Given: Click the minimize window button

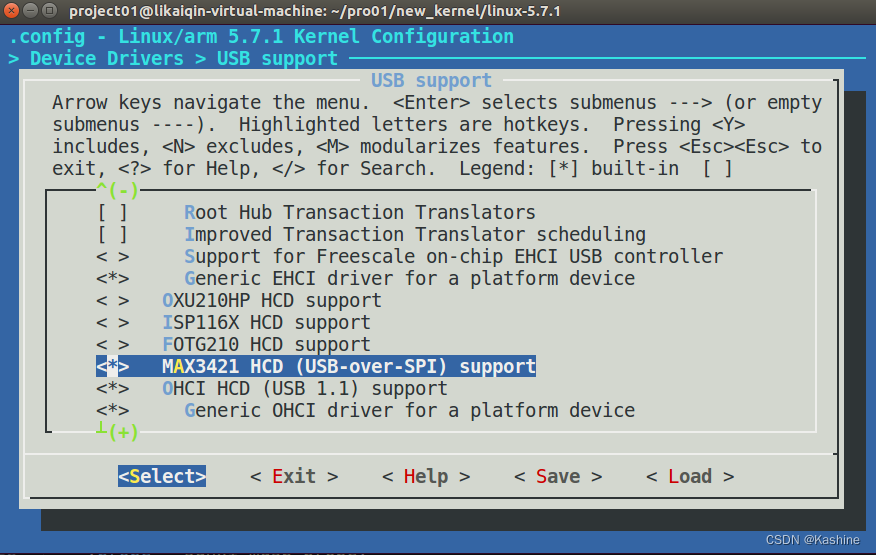Looking at the screenshot, I should pos(32,11).
